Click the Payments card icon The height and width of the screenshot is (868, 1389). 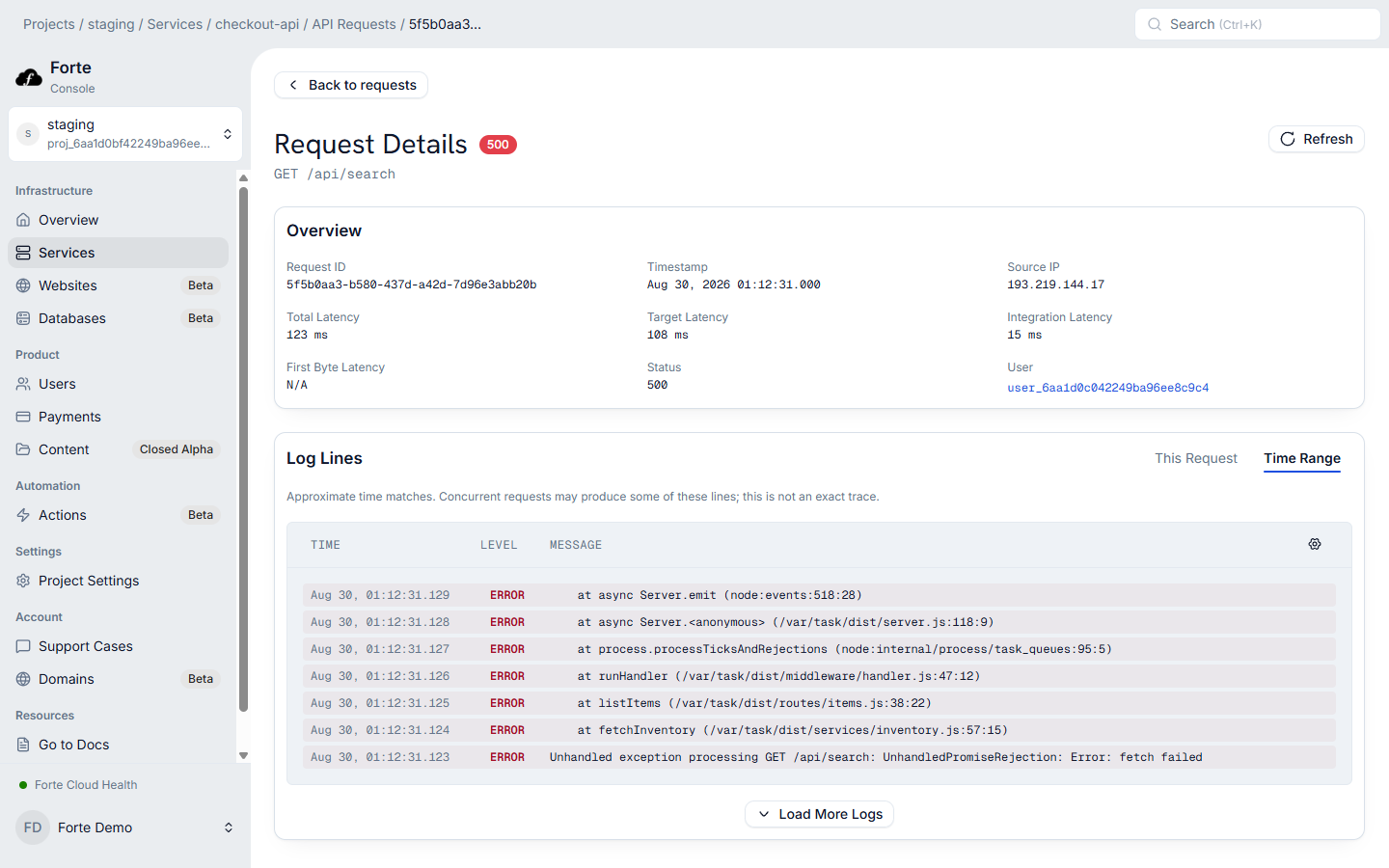pyautogui.click(x=23, y=417)
